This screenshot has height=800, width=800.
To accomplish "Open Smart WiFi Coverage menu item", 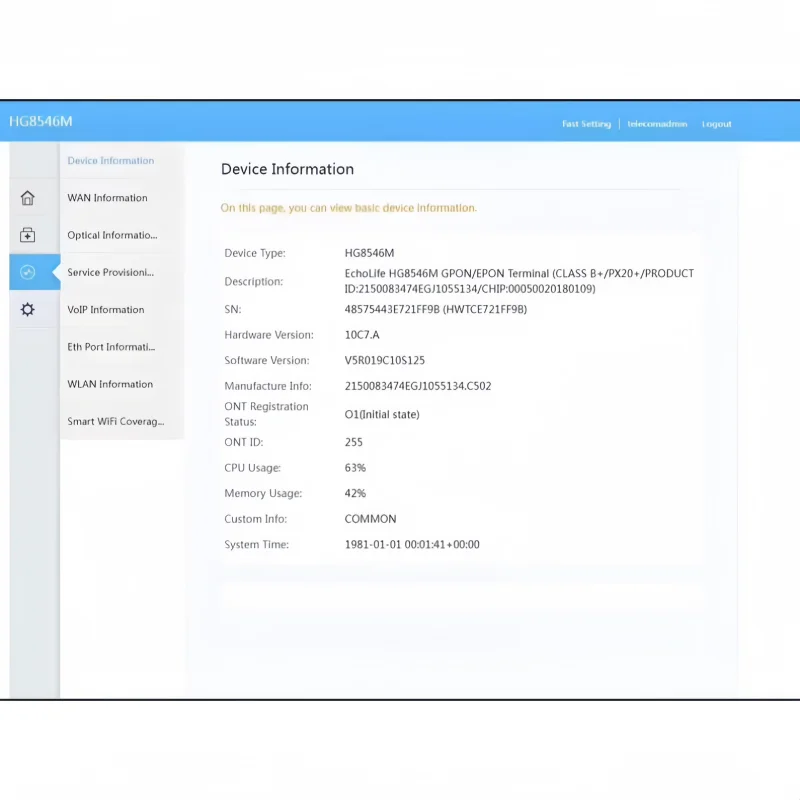I will click(116, 421).
